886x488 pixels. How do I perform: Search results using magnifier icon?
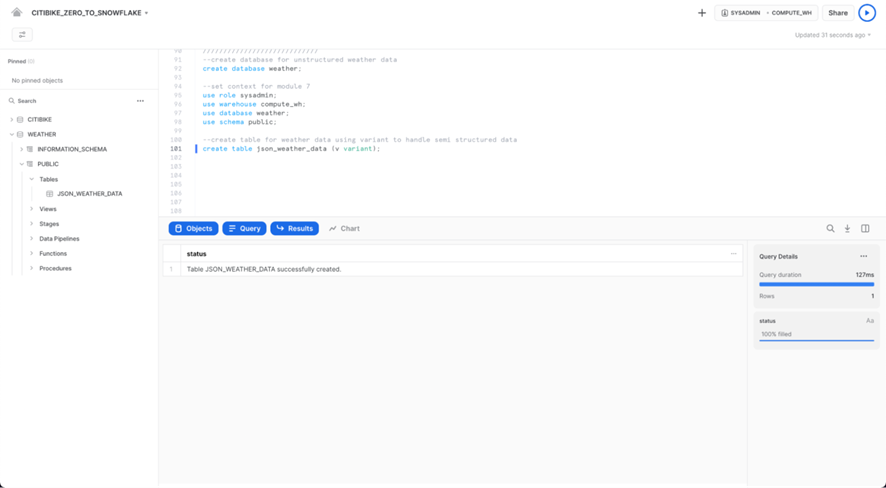830,229
